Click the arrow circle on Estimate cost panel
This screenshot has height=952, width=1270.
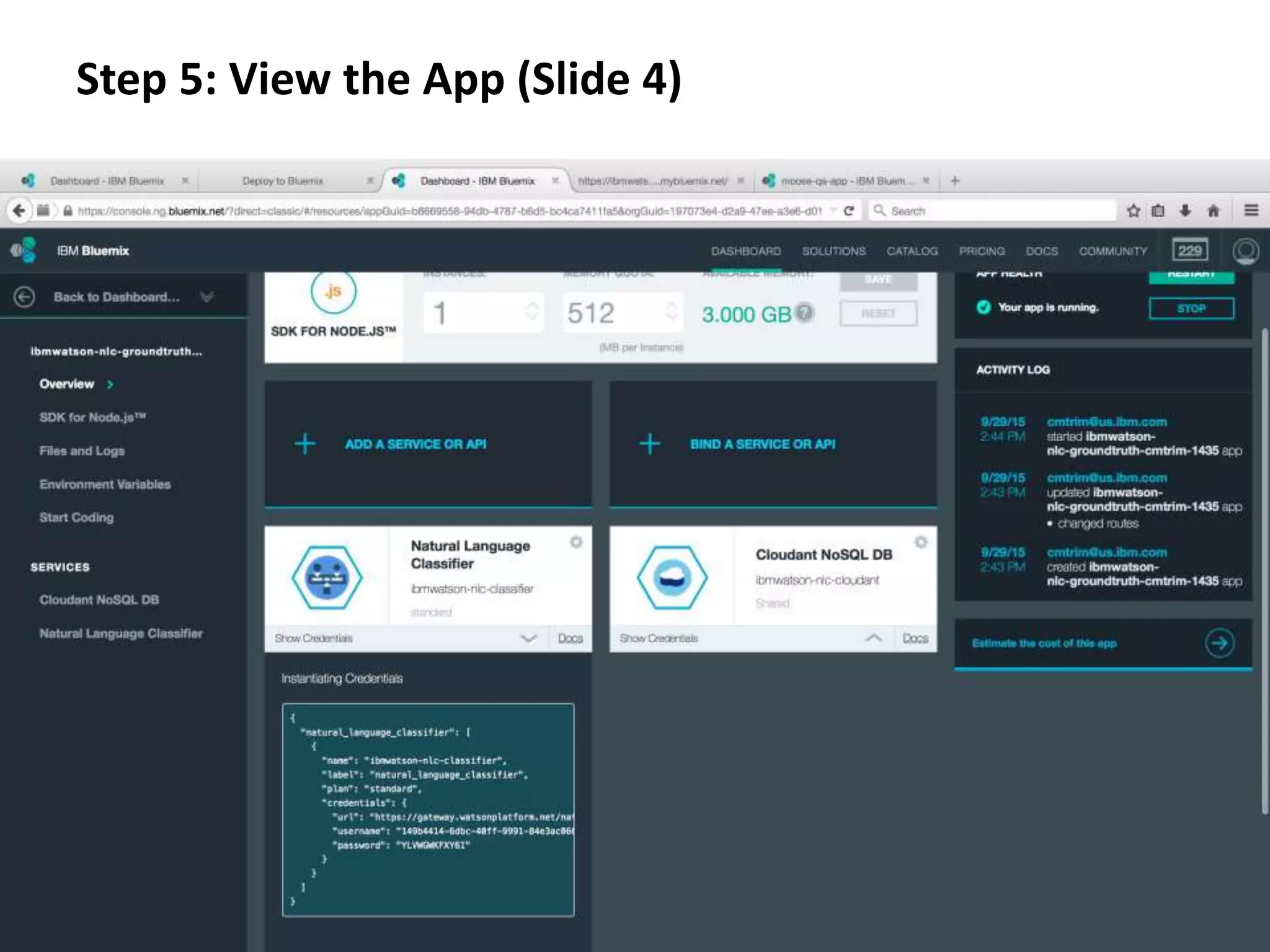1219,643
